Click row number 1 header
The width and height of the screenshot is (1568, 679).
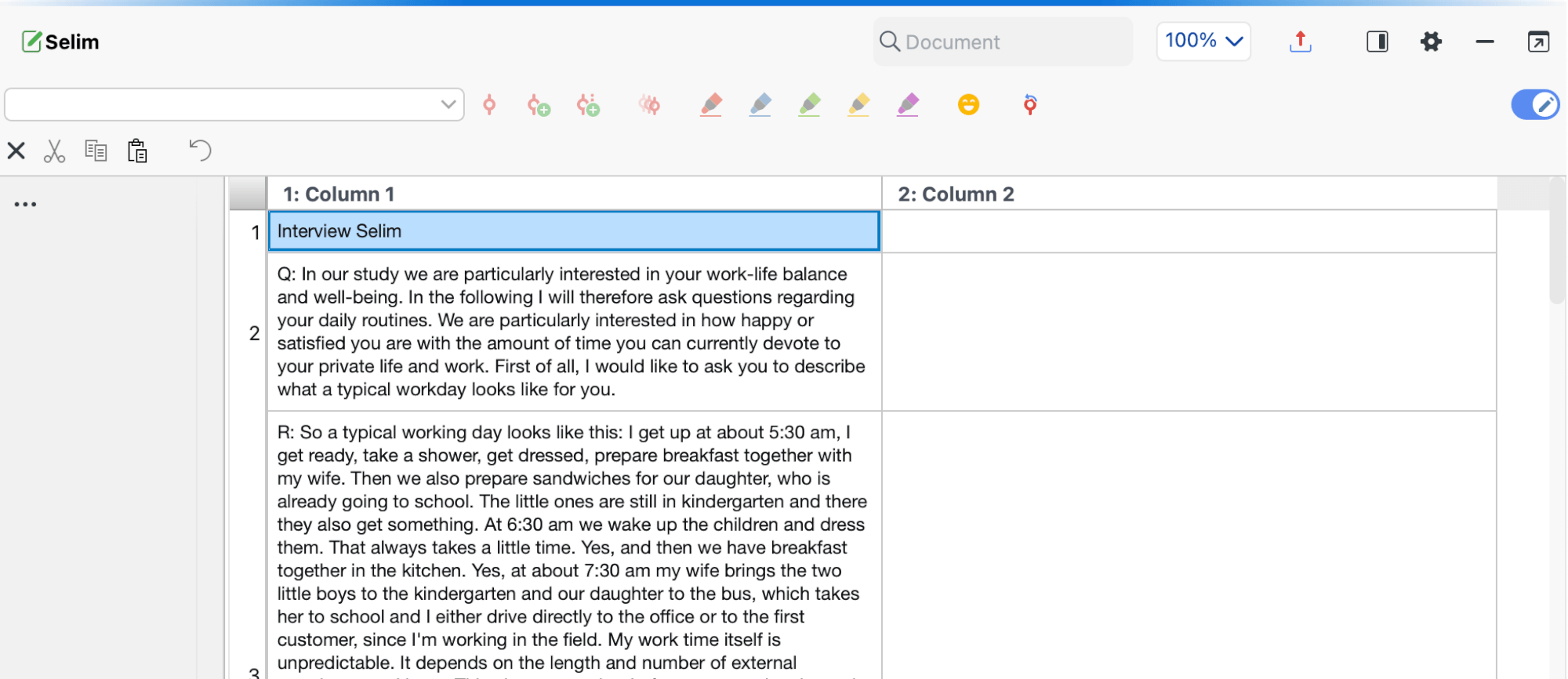[x=249, y=232]
